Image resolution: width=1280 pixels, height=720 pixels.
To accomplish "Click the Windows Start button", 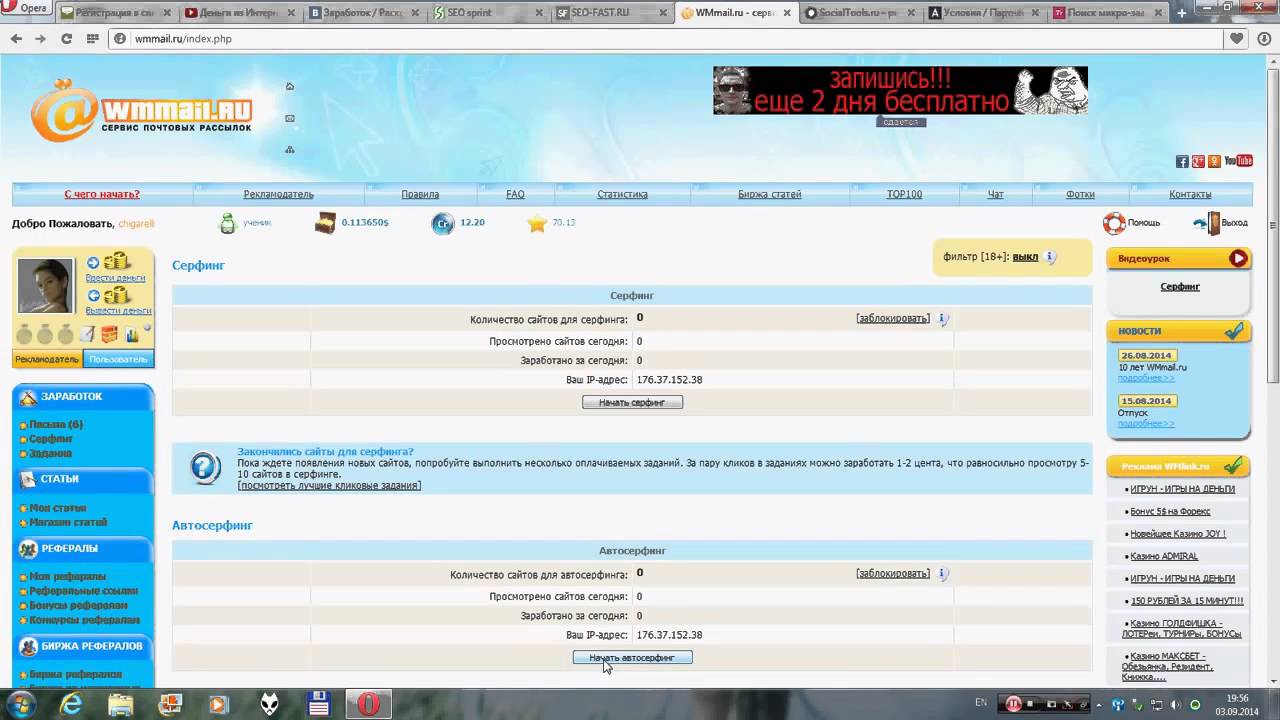I will click(21, 704).
